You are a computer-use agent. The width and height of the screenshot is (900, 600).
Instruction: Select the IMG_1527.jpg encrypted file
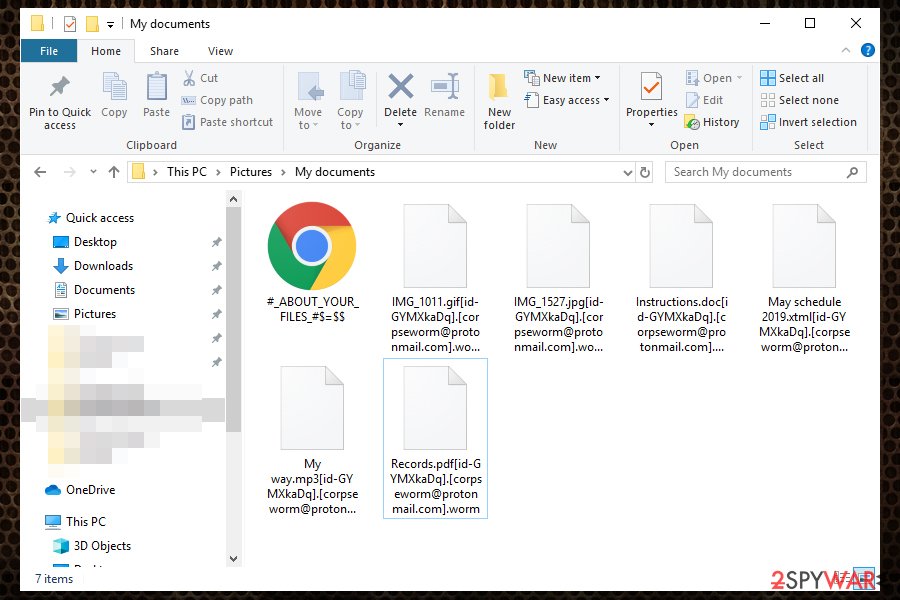558,278
